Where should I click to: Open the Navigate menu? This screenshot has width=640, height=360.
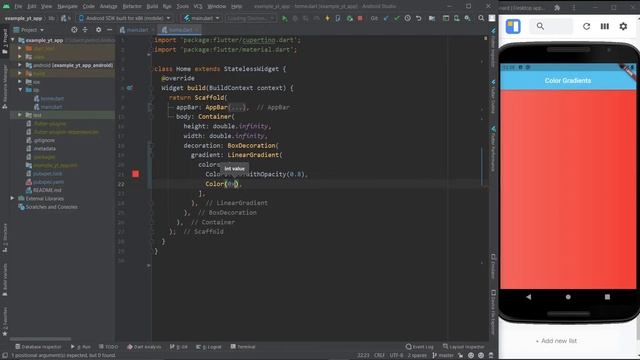click(x=67, y=7)
